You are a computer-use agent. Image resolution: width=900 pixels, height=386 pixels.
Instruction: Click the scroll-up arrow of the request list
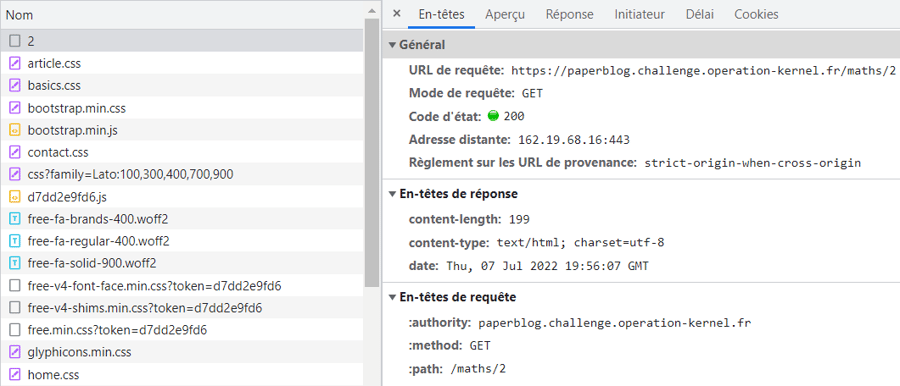point(372,10)
